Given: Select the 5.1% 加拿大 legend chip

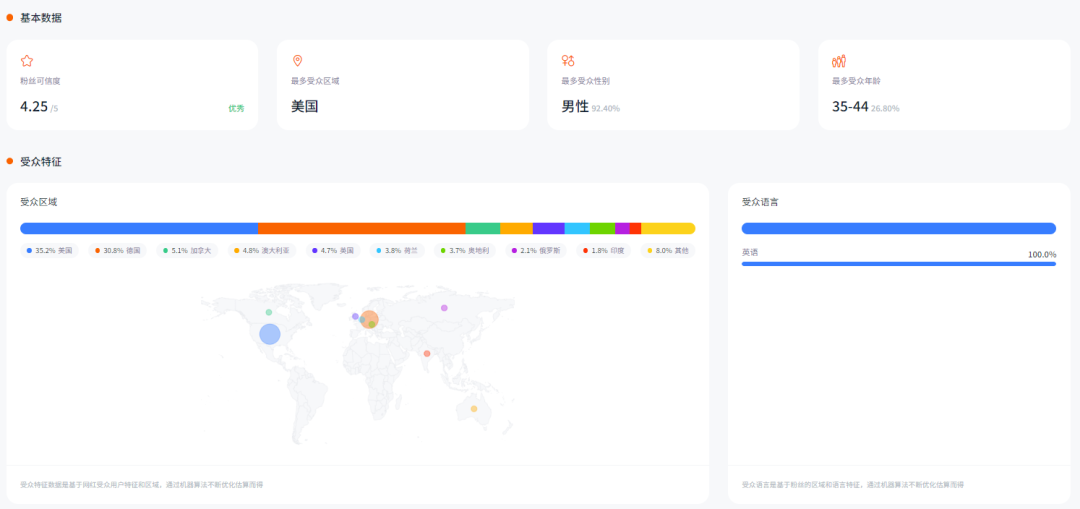Looking at the screenshot, I should (187, 251).
